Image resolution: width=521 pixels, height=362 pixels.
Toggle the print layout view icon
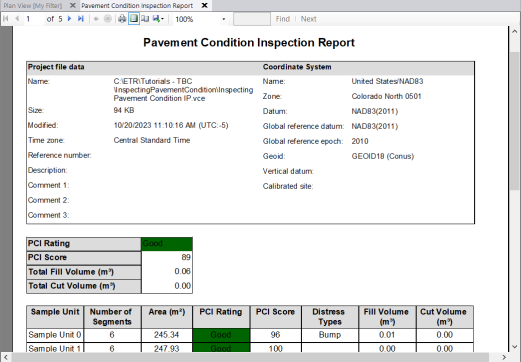[134, 19]
